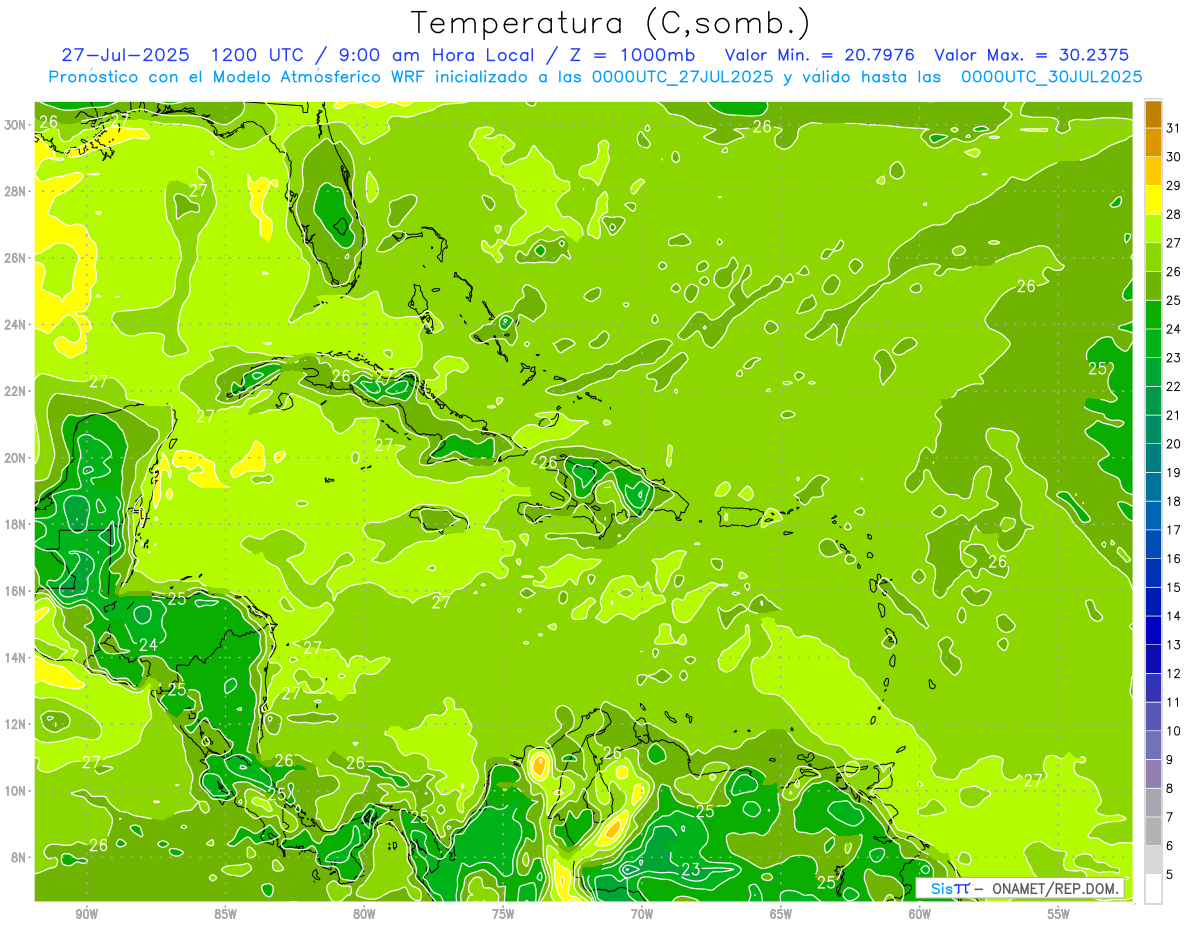Click legend scale value '20'
1200x927 pixels.
(x=1175, y=444)
